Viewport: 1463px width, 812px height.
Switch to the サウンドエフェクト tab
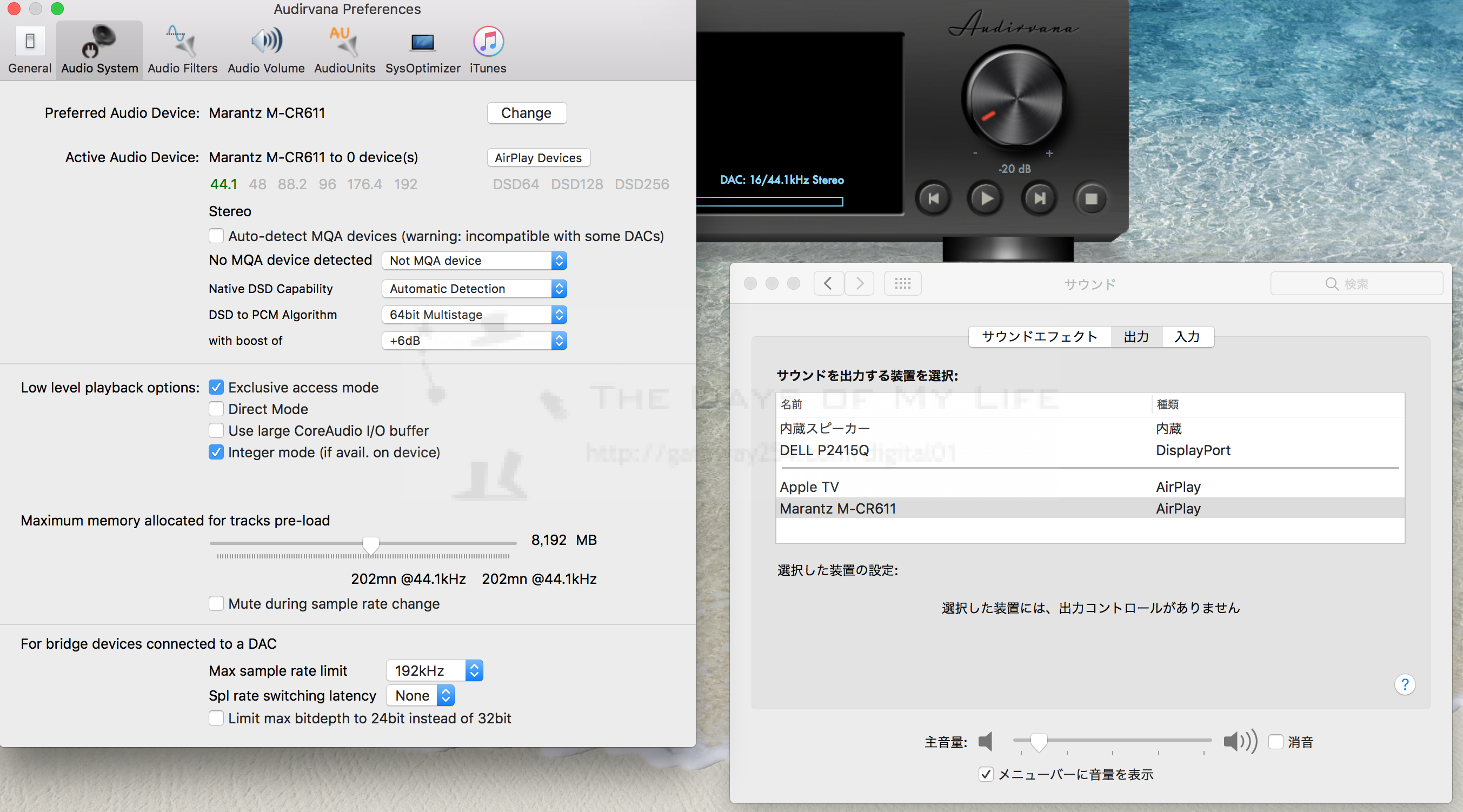click(1039, 337)
